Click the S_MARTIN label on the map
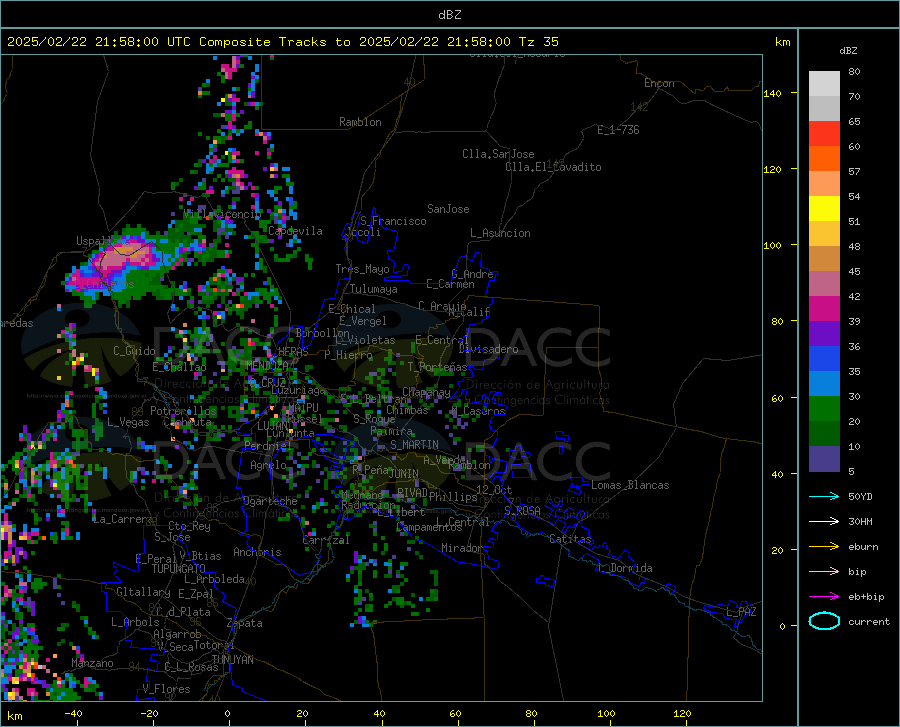 [414, 445]
